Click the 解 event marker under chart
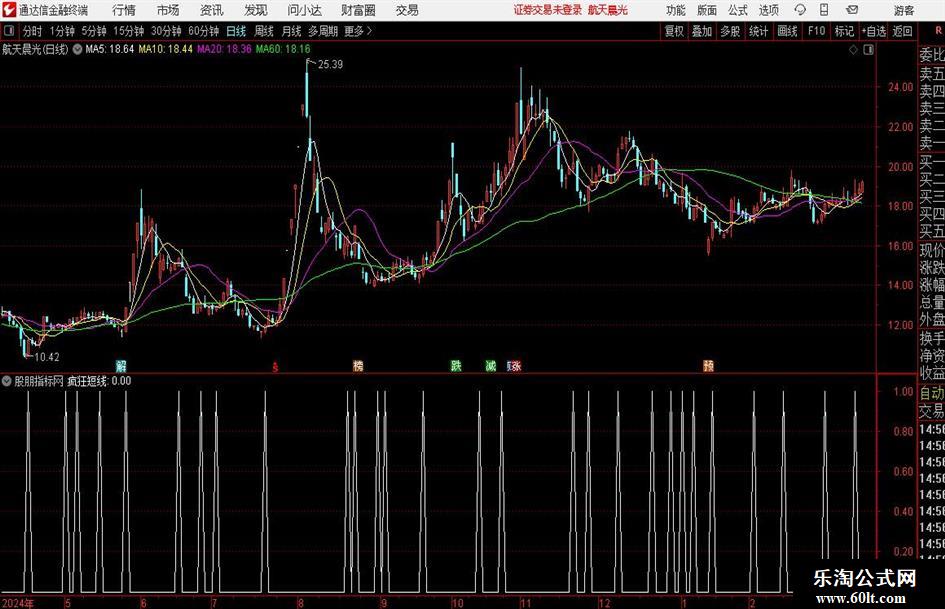Image resolution: width=945 pixels, height=609 pixels. click(122, 366)
